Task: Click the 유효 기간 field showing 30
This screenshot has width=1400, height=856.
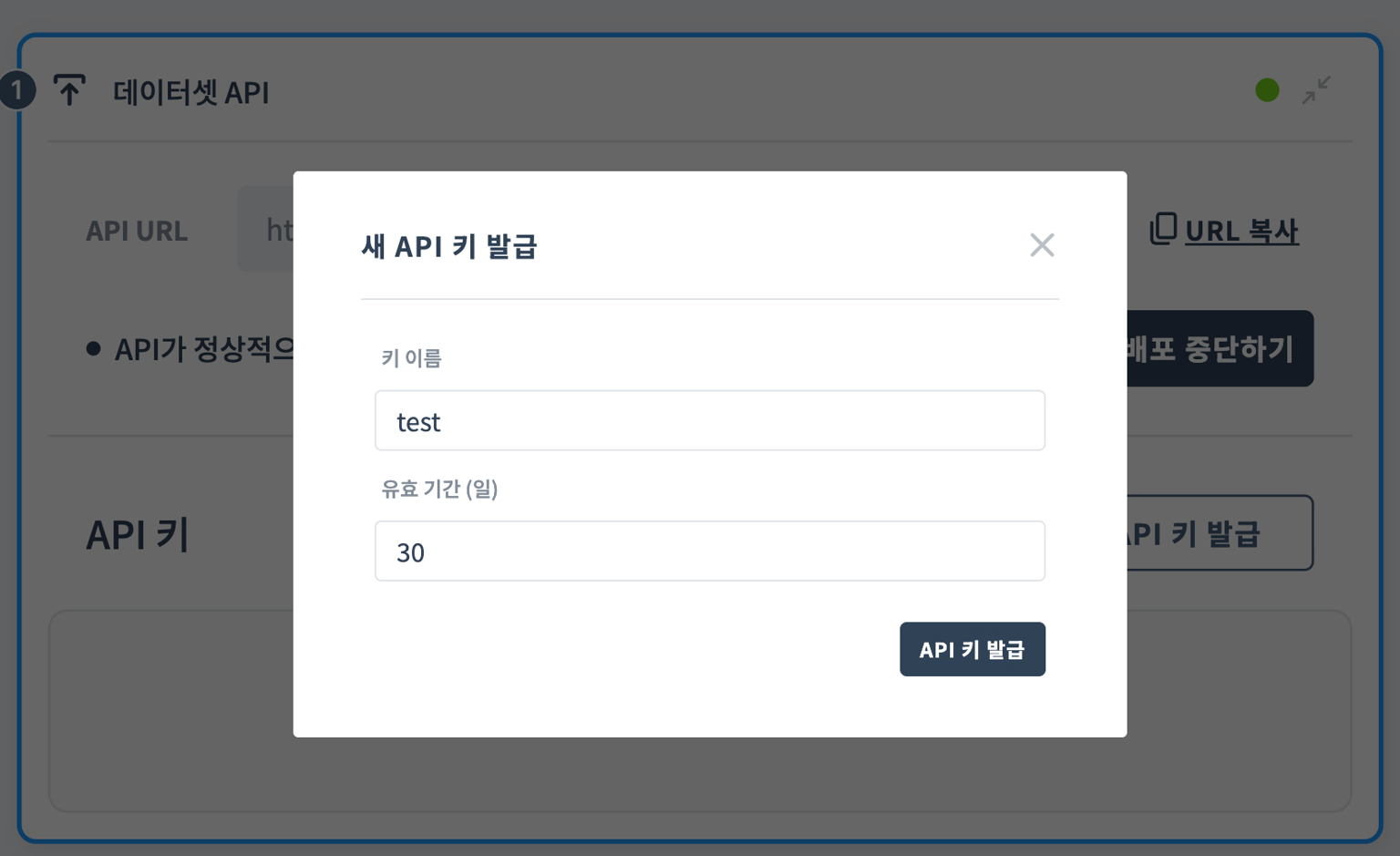Action: pos(709,551)
